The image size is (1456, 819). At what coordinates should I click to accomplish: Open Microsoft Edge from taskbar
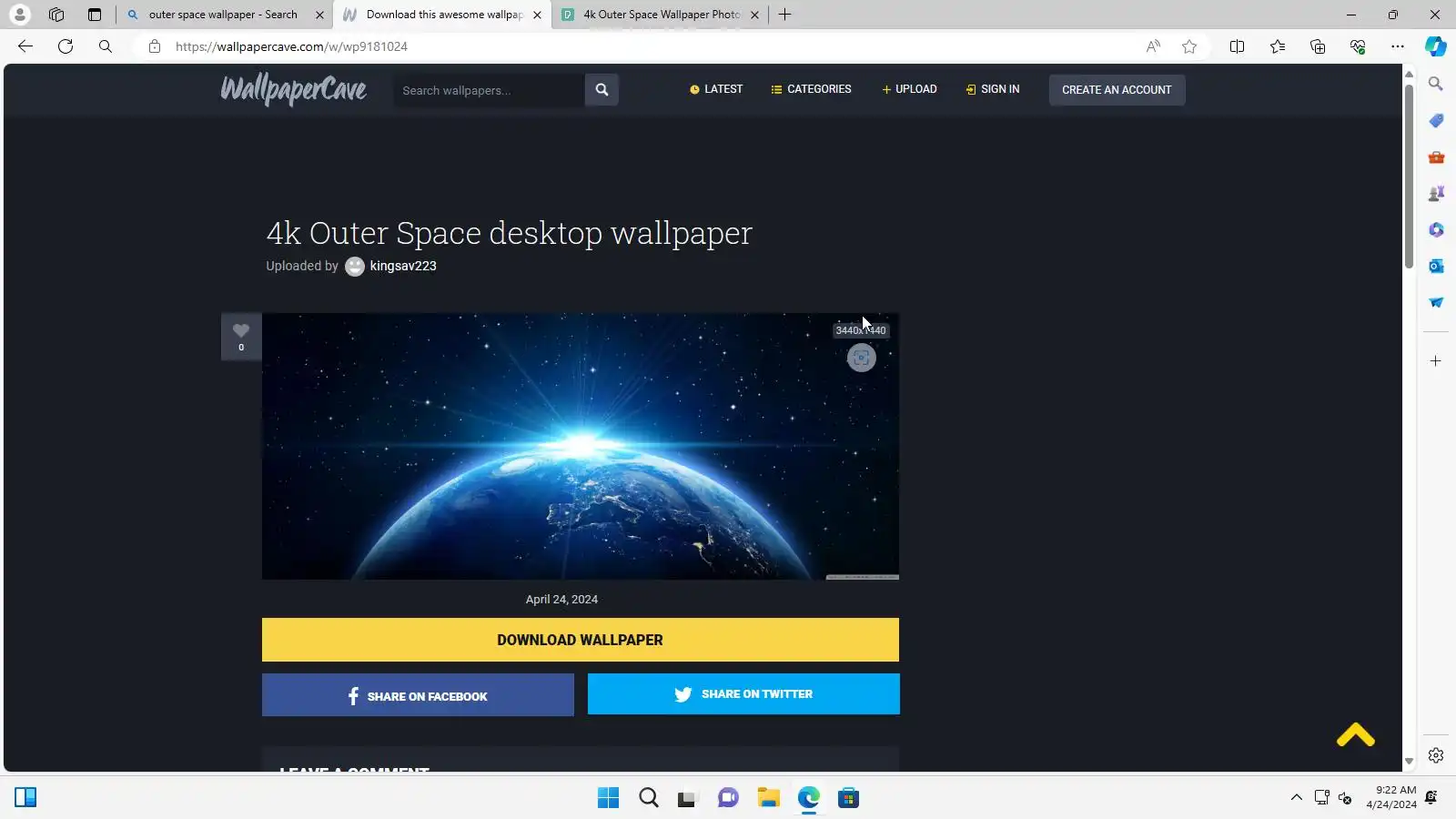point(809,798)
